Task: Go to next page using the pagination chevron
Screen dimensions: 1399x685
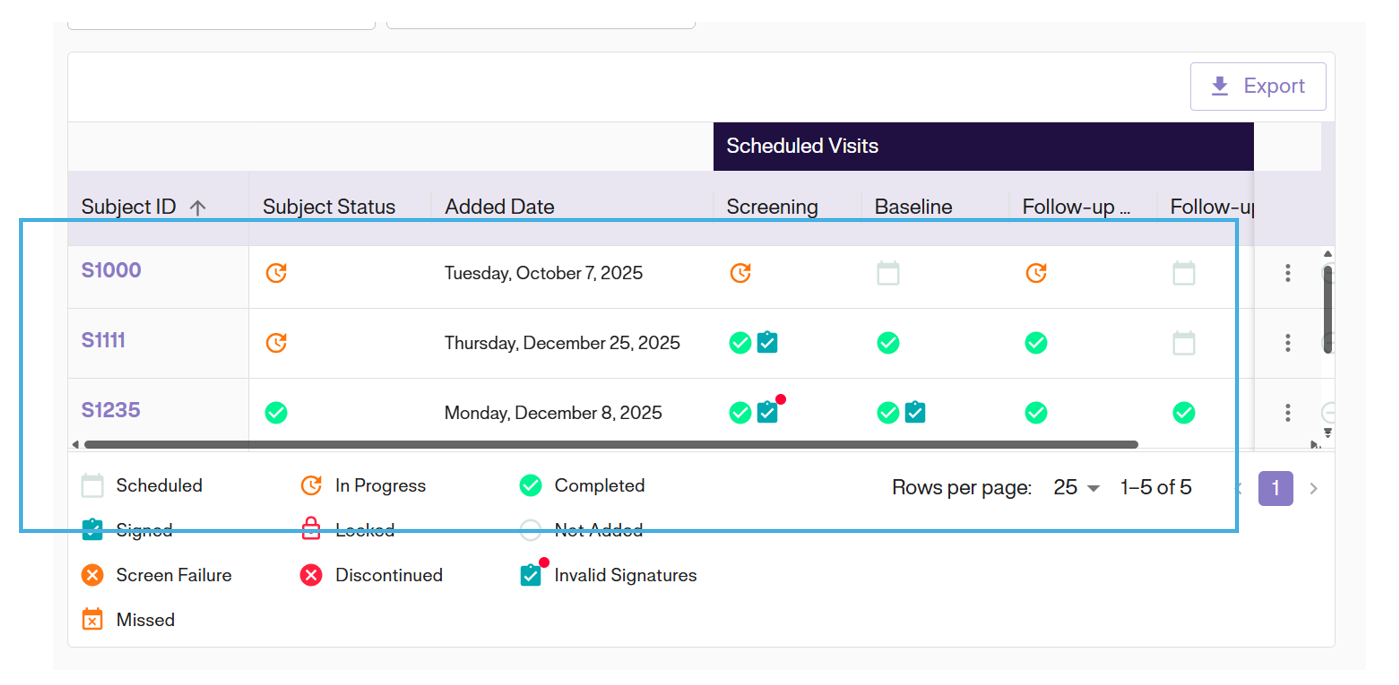Action: tap(1314, 488)
